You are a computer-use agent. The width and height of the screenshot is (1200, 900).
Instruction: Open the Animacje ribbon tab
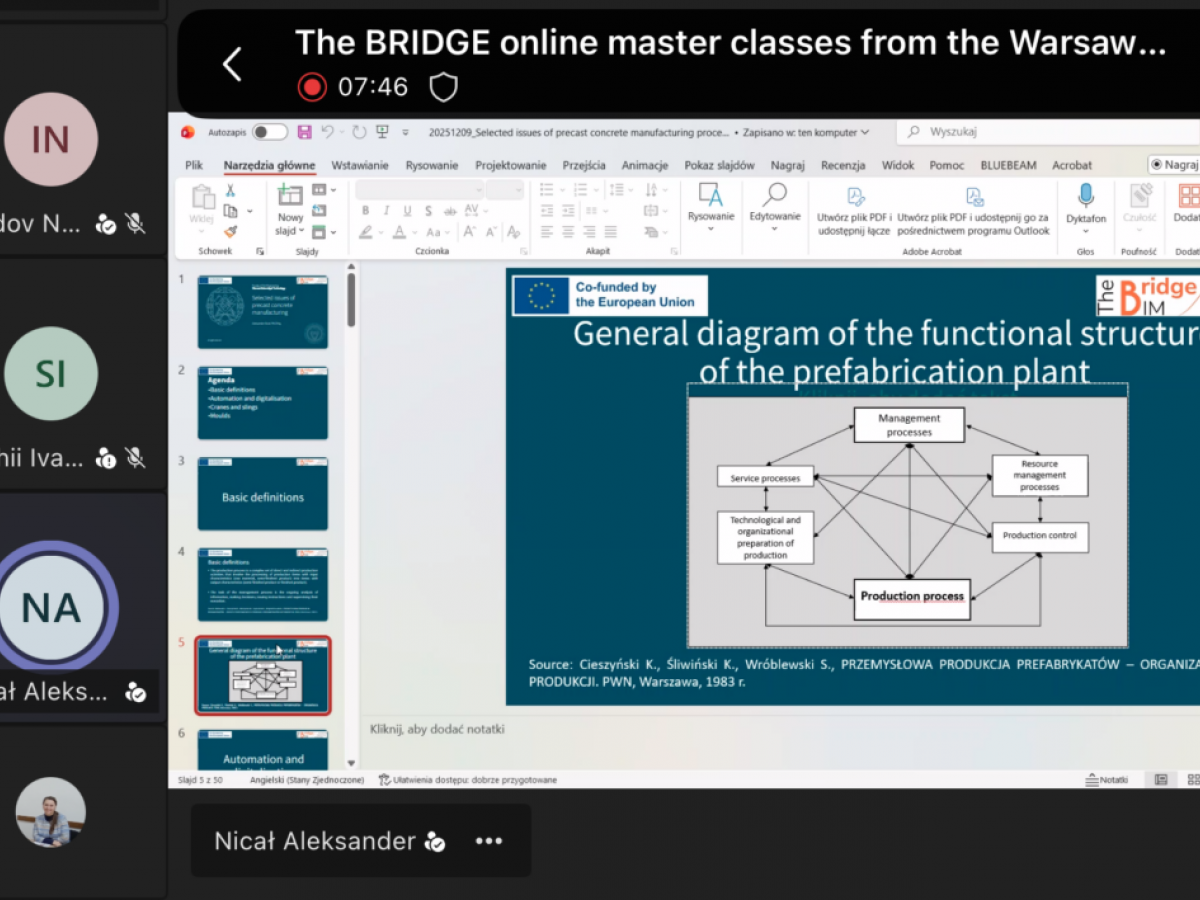coord(644,165)
